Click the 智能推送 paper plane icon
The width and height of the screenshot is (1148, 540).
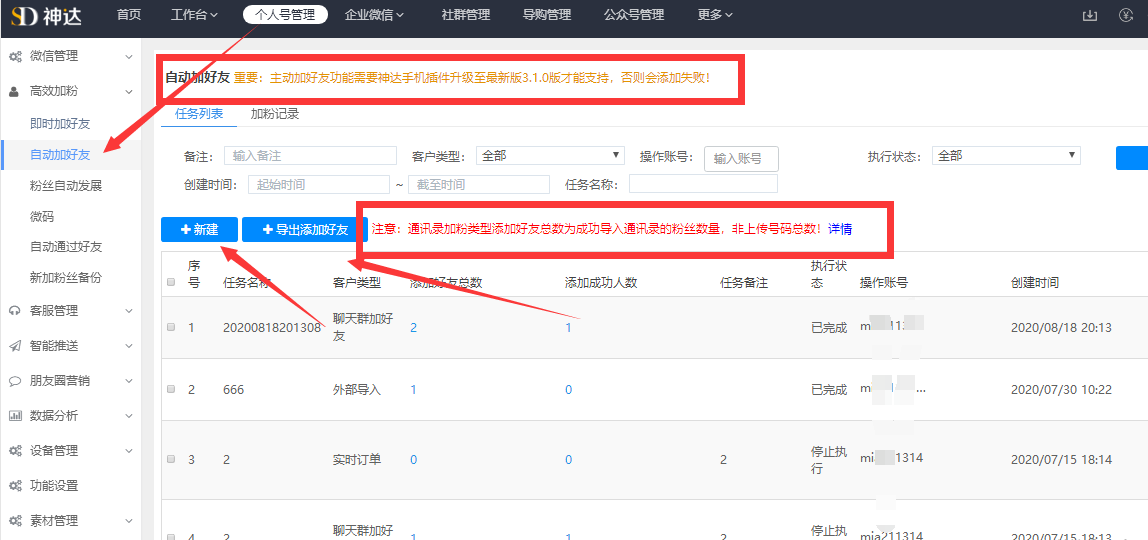[x=15, y=346]
